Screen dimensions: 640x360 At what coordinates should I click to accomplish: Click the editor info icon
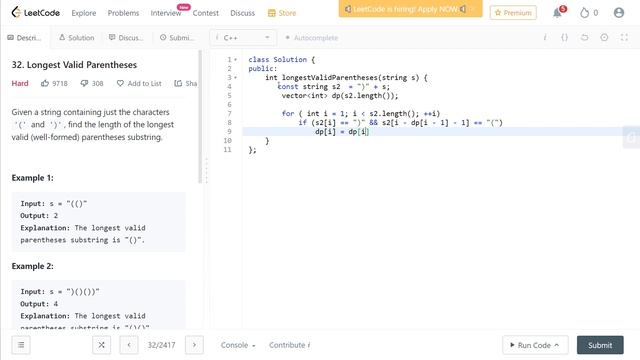545,38
